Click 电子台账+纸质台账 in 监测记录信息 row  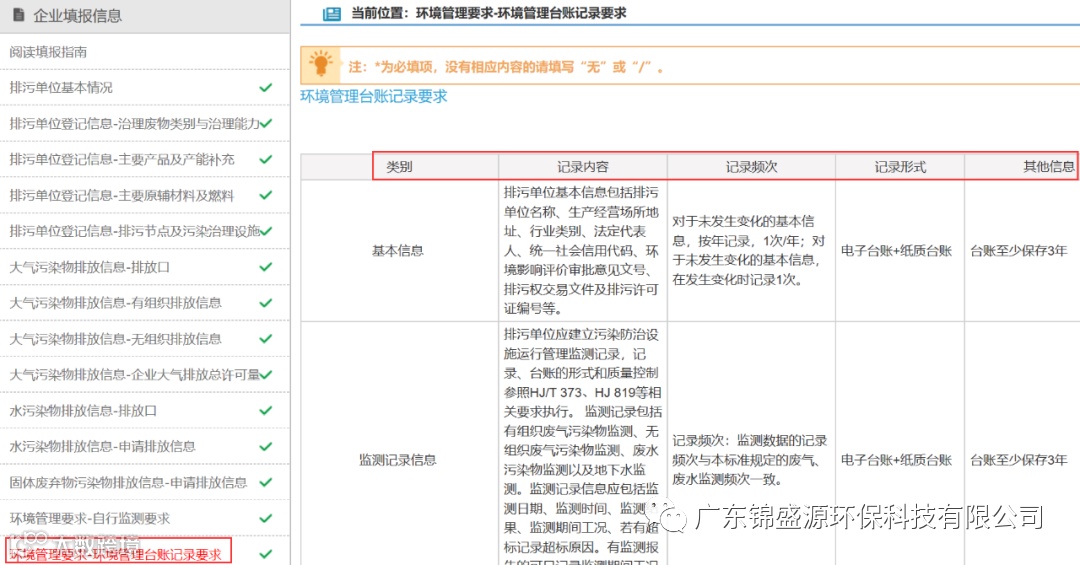896,460
